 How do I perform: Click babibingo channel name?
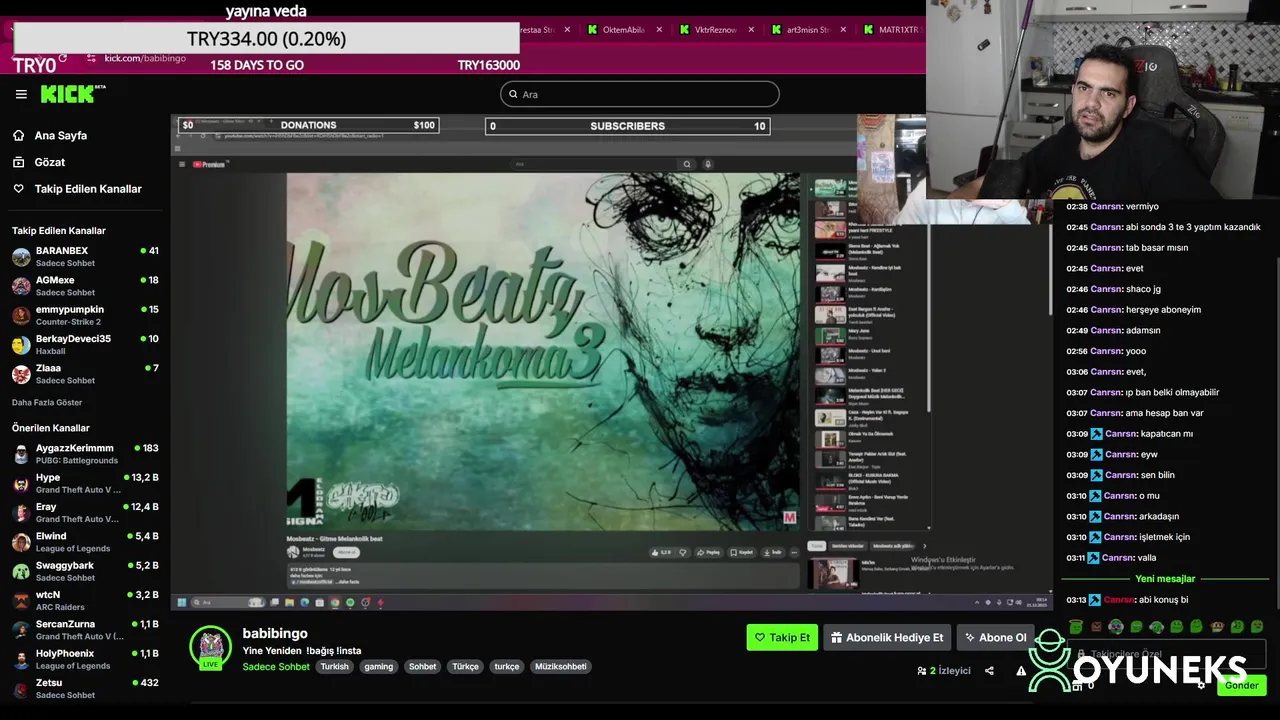(275, 633)
